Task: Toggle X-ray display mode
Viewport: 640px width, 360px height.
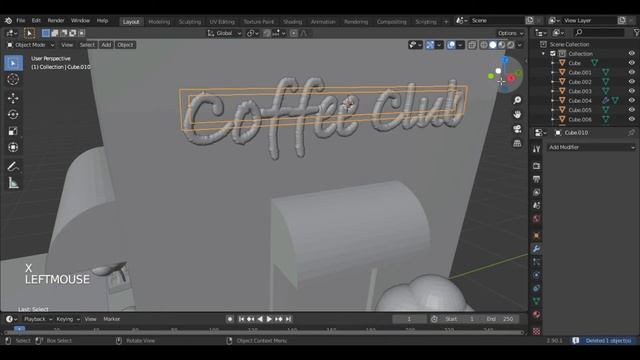Action: pyautogui.click(x=472, y=45)
